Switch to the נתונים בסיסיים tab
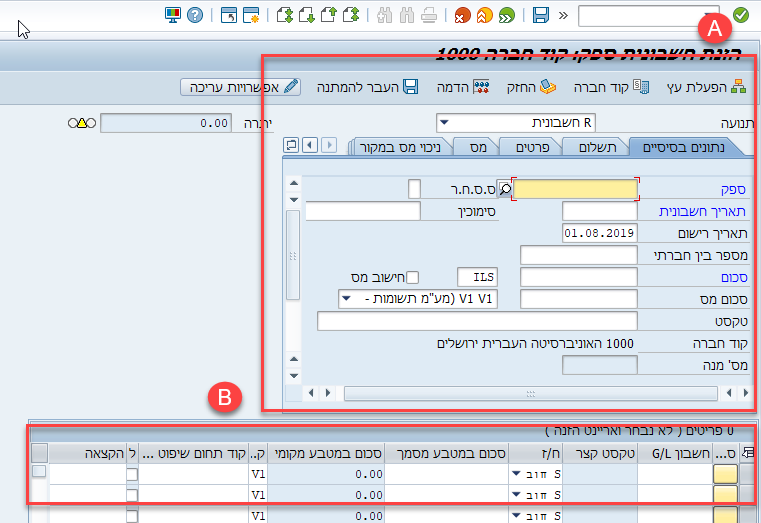This screenshot has width=761, height=523. tap(683, 147)
